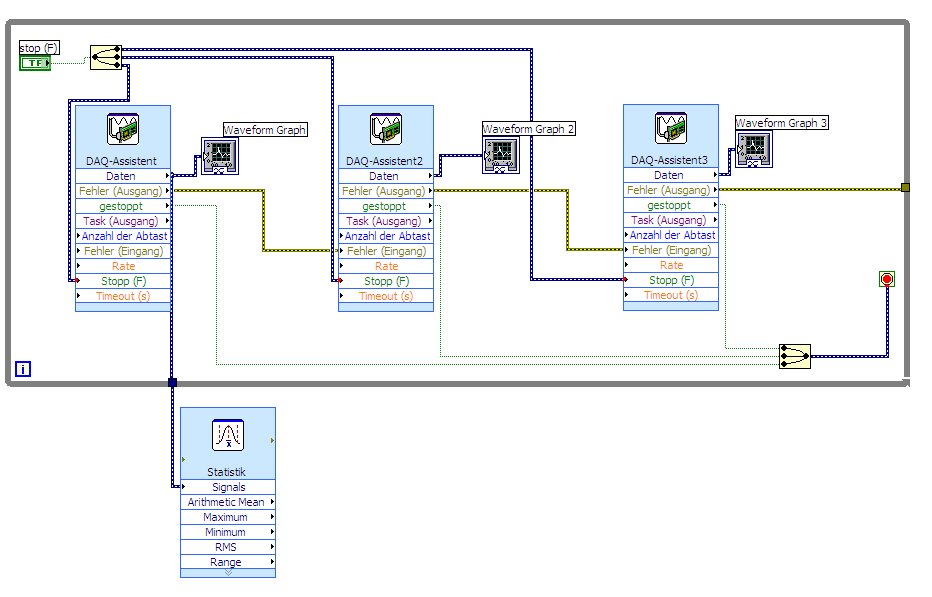The width and height of the screenshot is (932, 597).
Task: Select Stopp (F) input of DAQ-Assistent2
Action: click(386, 281)
